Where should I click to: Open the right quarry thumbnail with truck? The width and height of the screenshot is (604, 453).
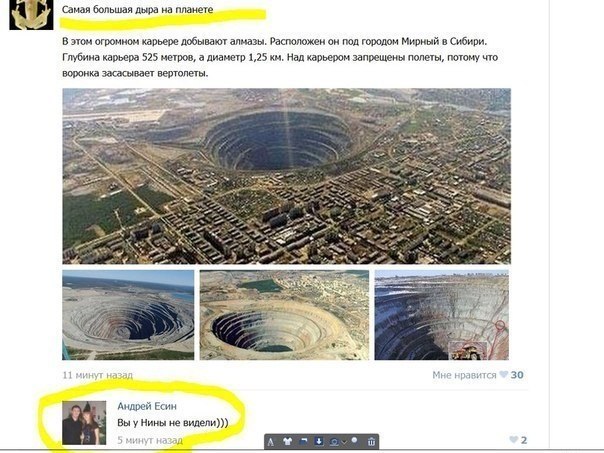(x=441, y=315)
